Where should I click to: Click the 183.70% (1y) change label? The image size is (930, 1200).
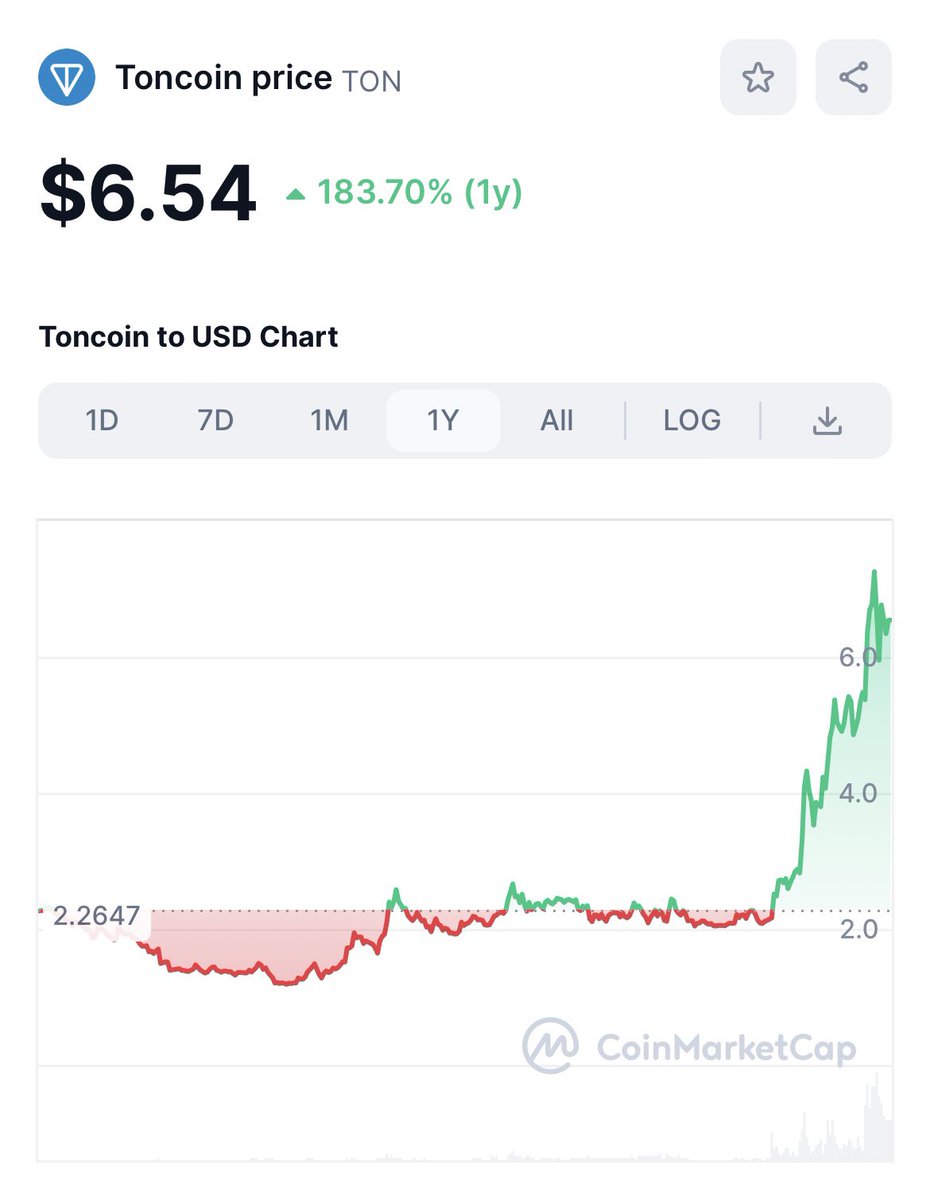pyautogui.click(x=420, y=192)
